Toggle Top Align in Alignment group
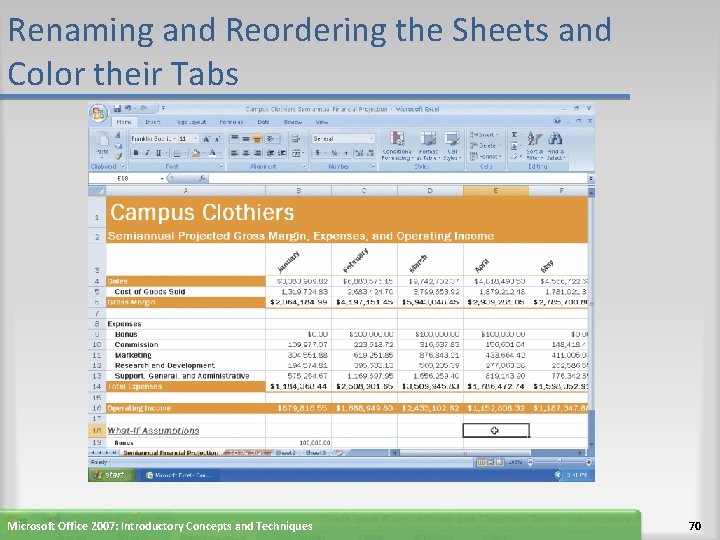The height and width of the screenshot is (540, 720). point(235,138)
